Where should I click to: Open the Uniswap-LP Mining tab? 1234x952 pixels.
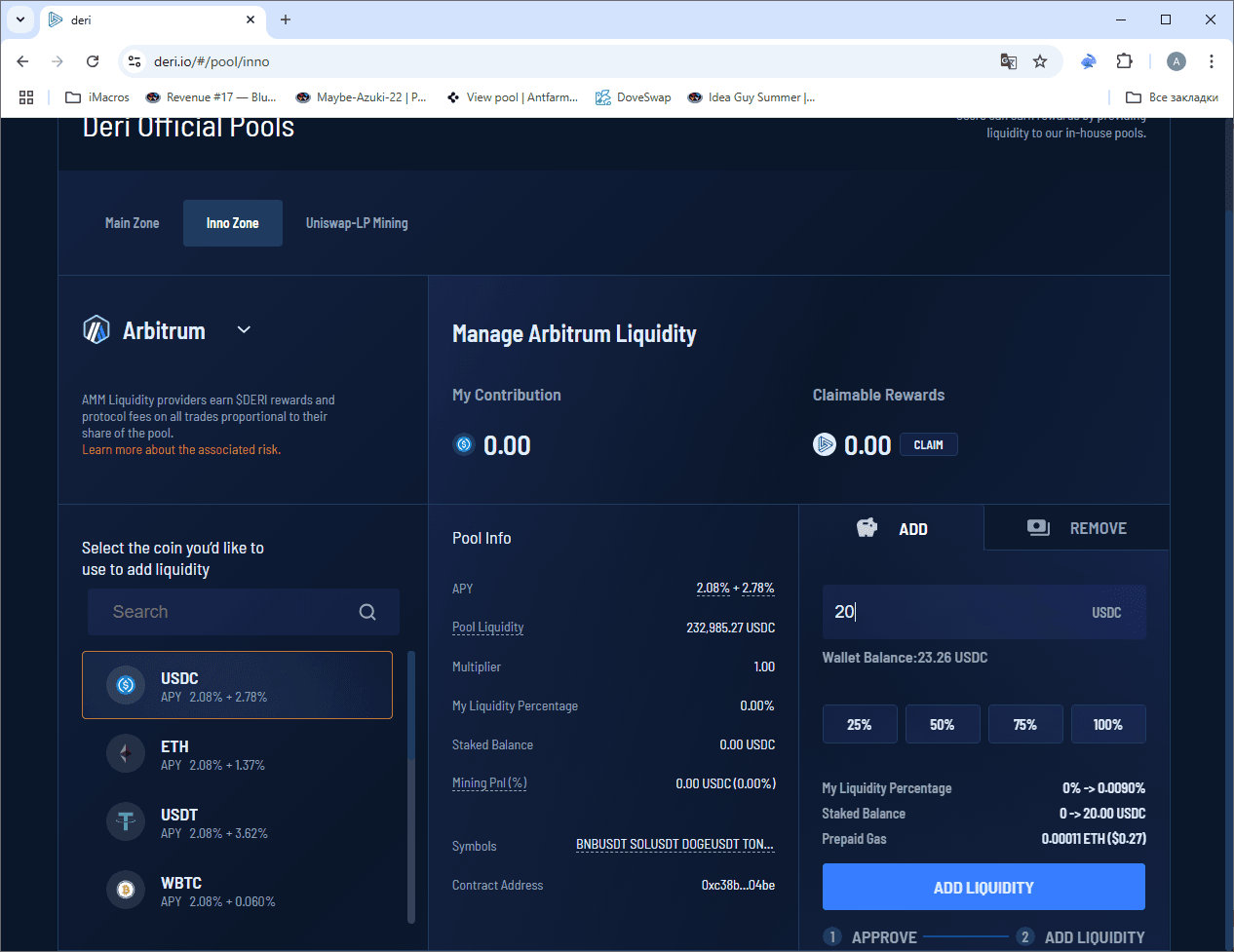[x=357, y=223]
